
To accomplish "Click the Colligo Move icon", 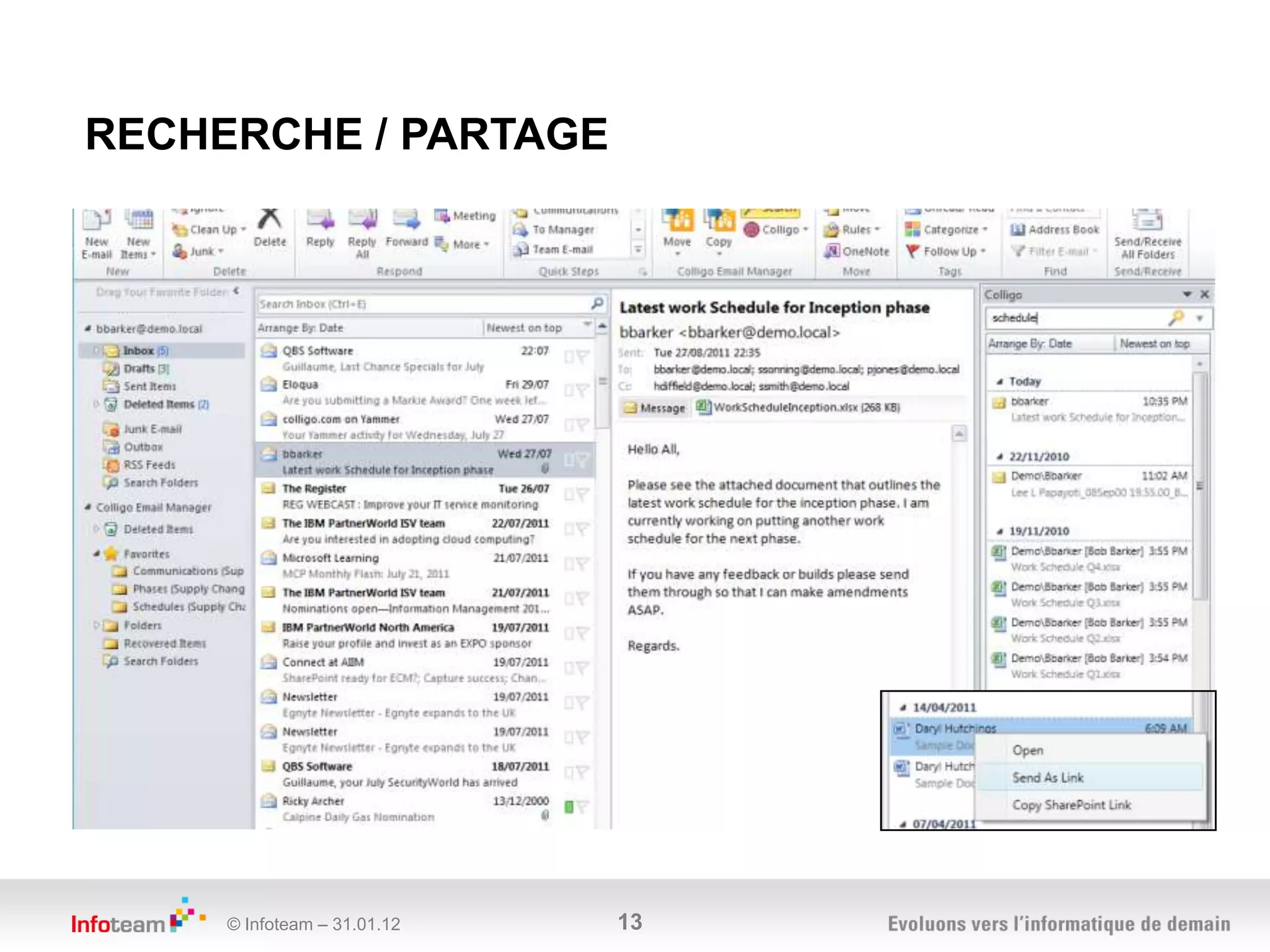I will (677, 221).
